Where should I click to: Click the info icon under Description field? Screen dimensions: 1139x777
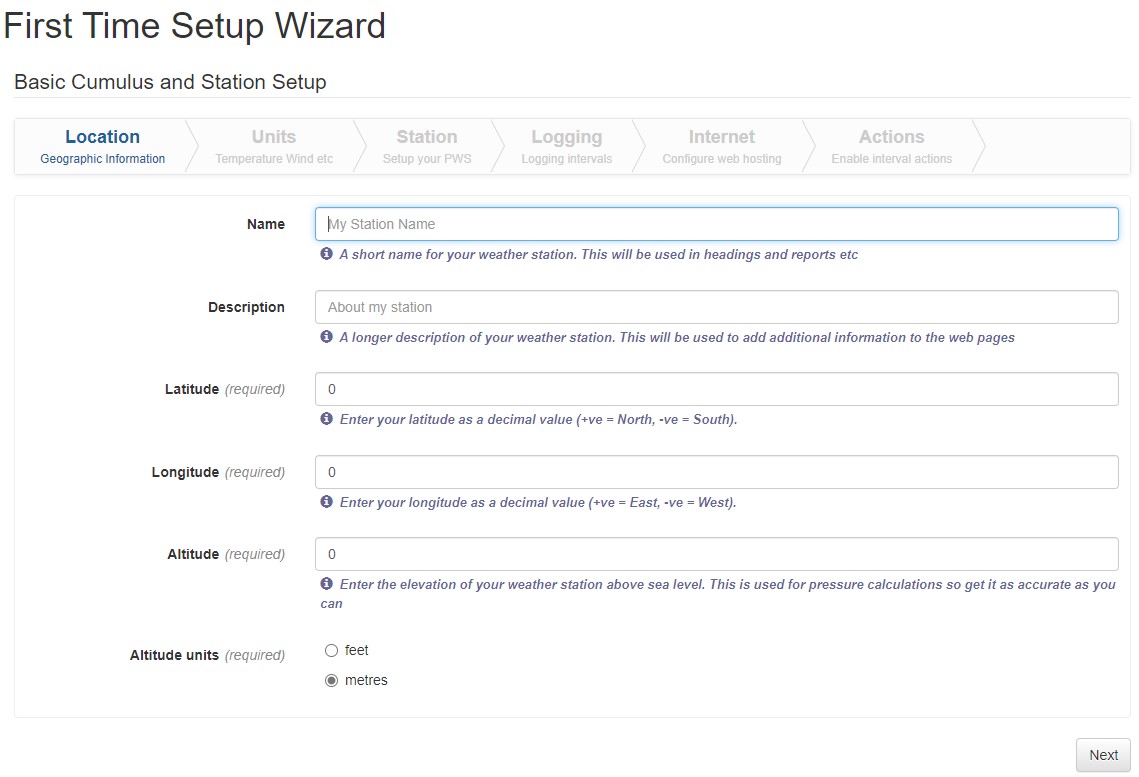tap(326, 337)
